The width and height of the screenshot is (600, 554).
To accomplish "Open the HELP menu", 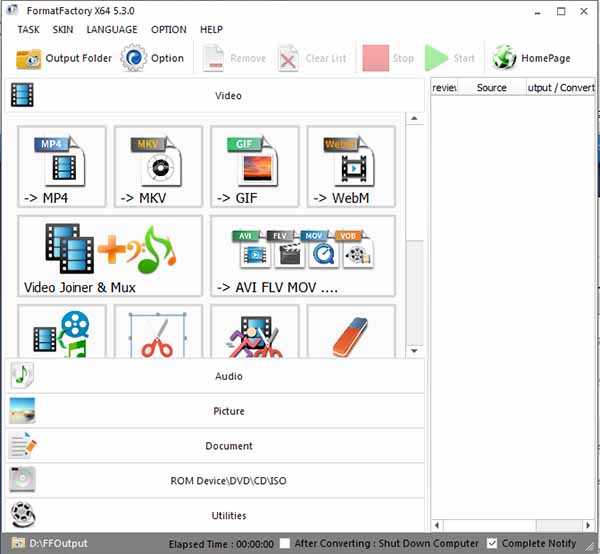I will click(211, 29).
